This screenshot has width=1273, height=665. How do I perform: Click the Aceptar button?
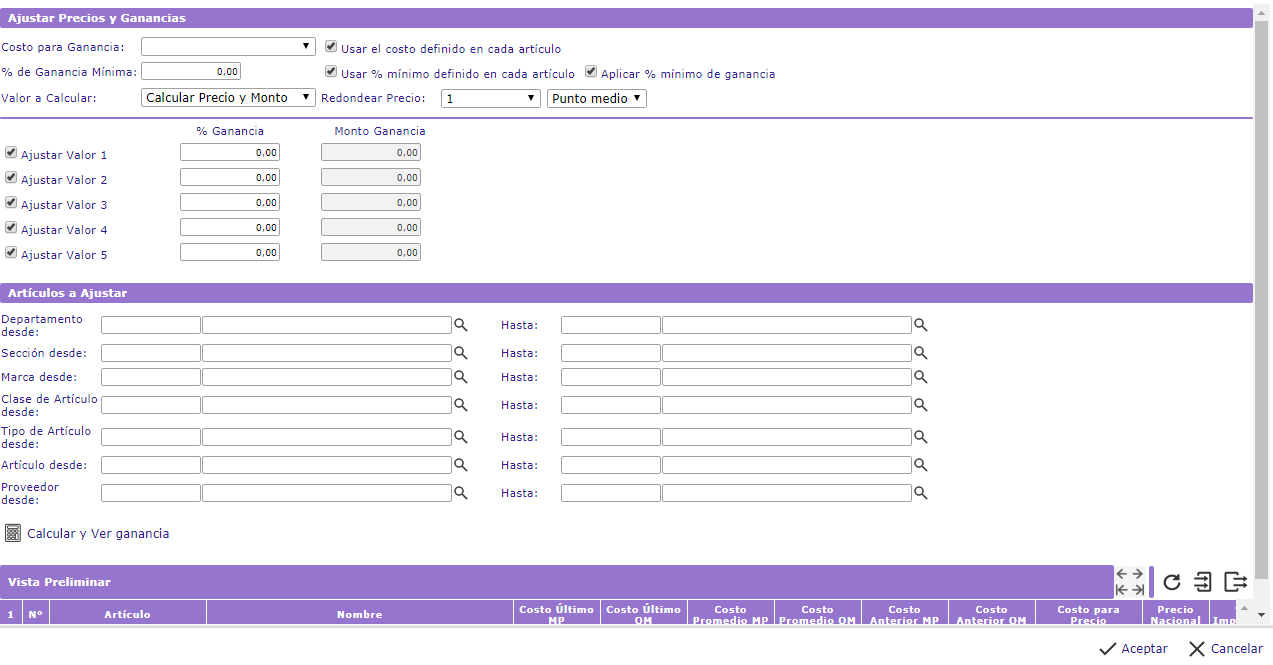tap(1133, 649)
